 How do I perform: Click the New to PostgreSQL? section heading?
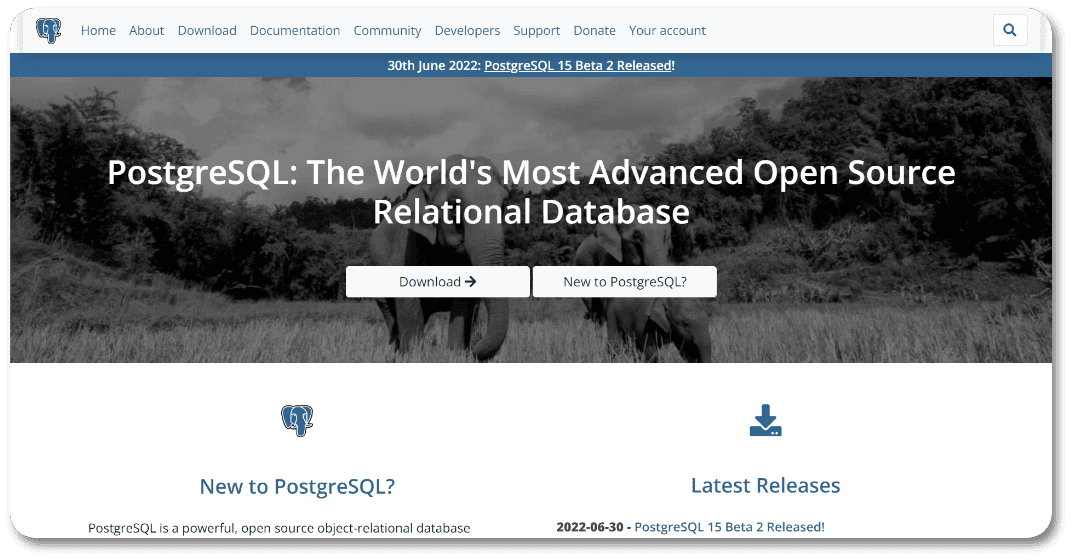tap(297, 486)
